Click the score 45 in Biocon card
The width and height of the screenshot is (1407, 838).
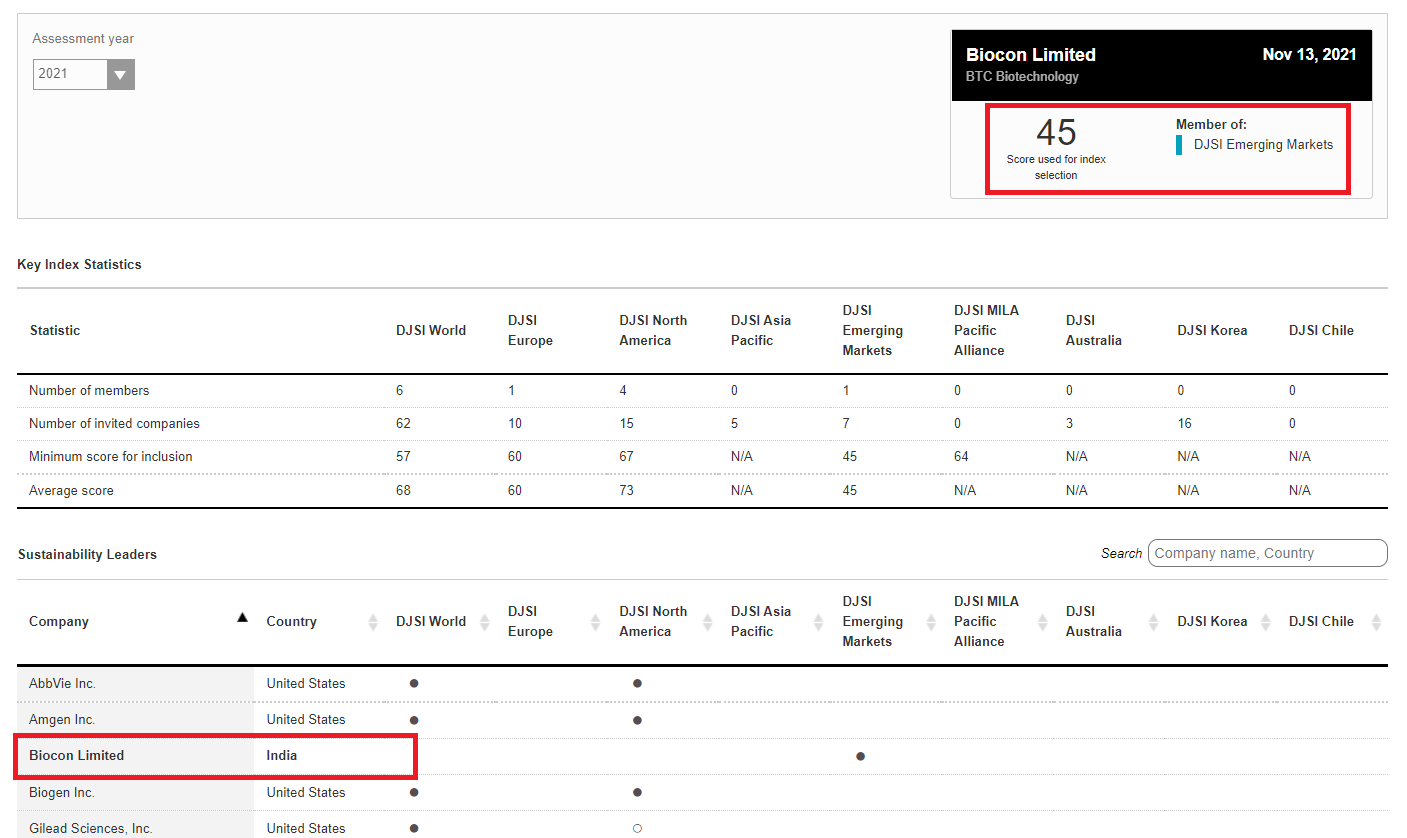point(1056,133)
